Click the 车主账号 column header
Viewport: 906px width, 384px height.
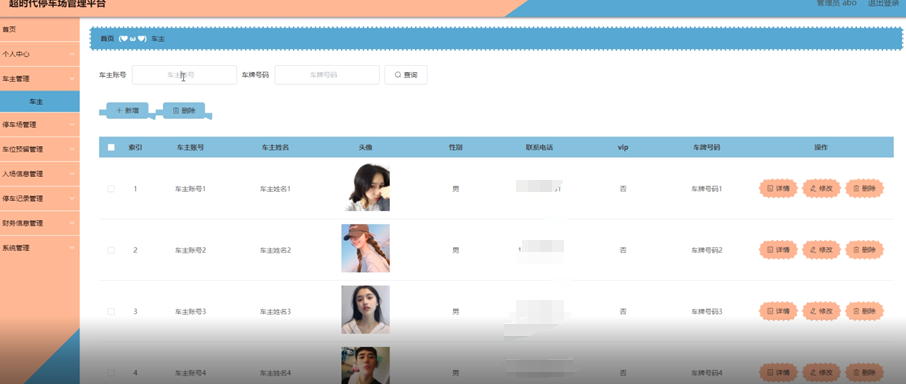(190, 147)
